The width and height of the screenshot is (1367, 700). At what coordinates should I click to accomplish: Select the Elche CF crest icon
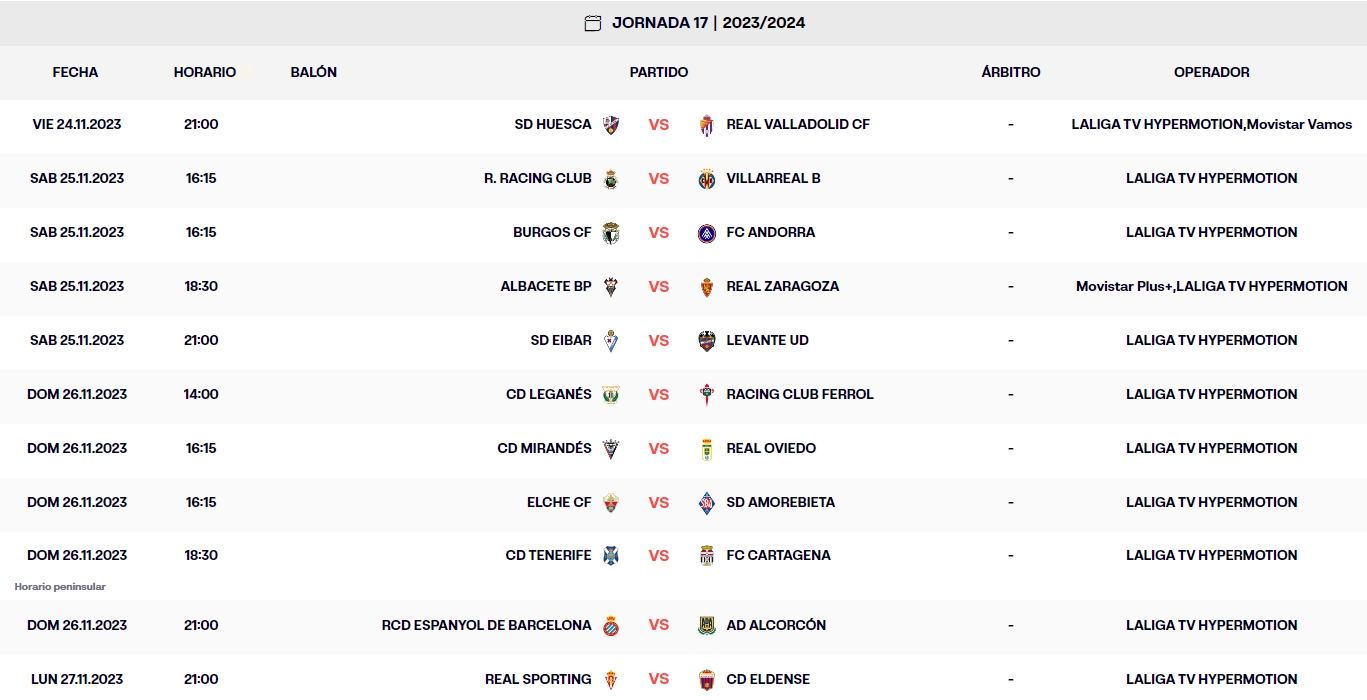point(613,502)
